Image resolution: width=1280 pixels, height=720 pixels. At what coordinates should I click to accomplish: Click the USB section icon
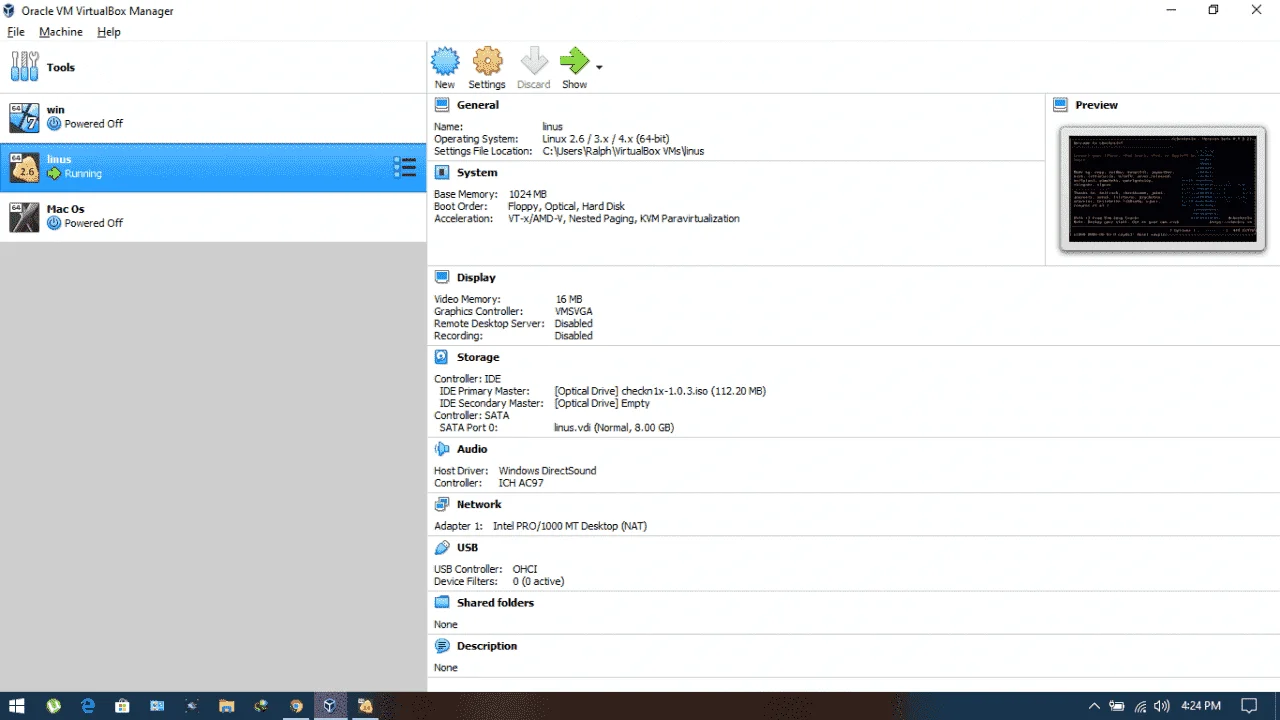442,548
